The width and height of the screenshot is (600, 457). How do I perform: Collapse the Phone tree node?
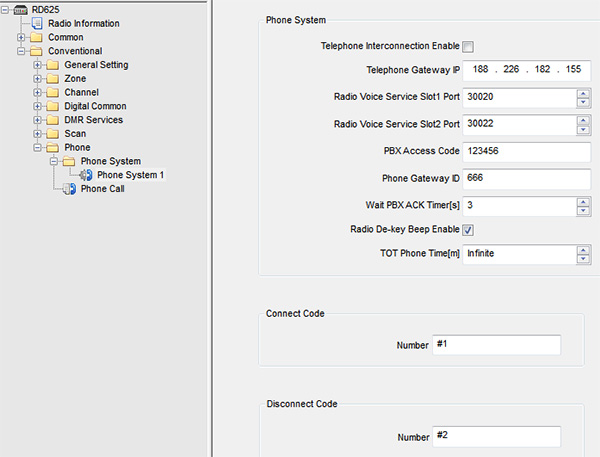(x=37, y=147)
